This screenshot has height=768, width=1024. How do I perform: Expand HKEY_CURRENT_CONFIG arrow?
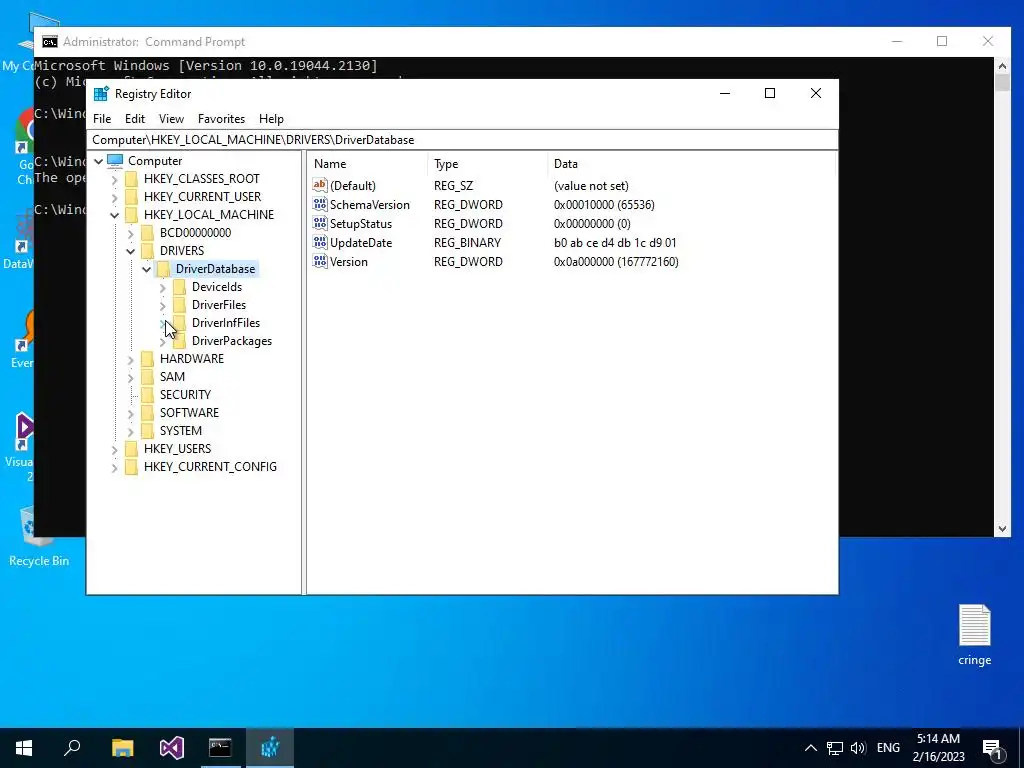click(x=114, y=467)
